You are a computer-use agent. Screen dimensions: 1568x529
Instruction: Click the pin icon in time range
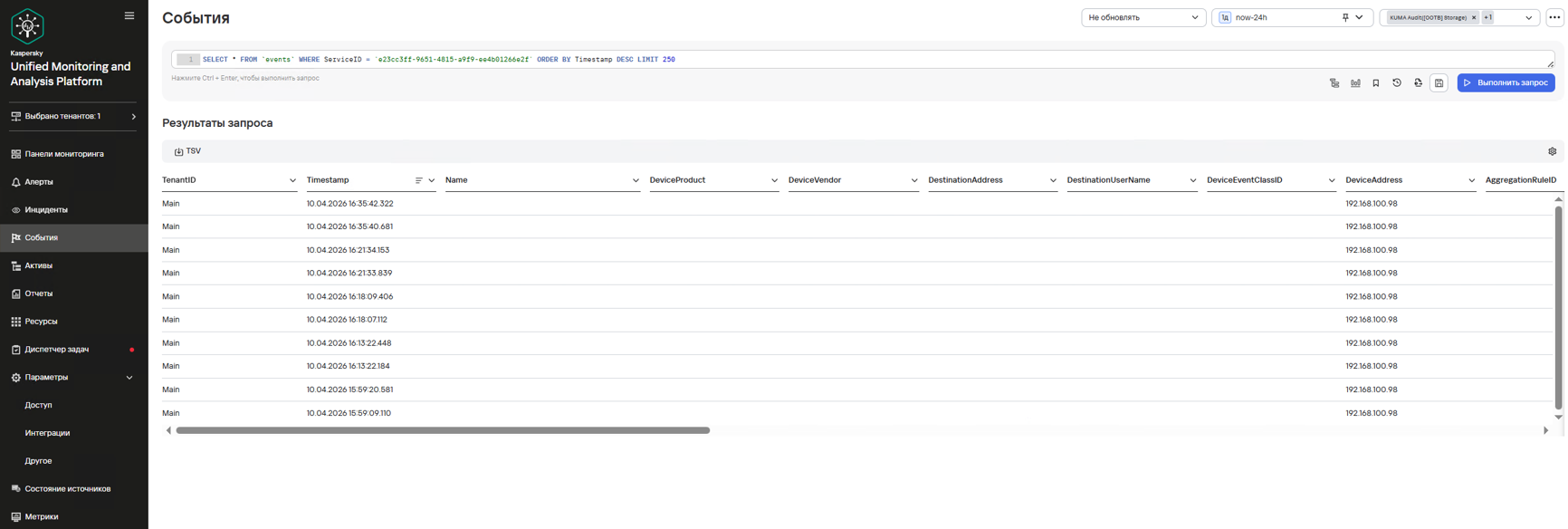click(x=1345, y=17)
